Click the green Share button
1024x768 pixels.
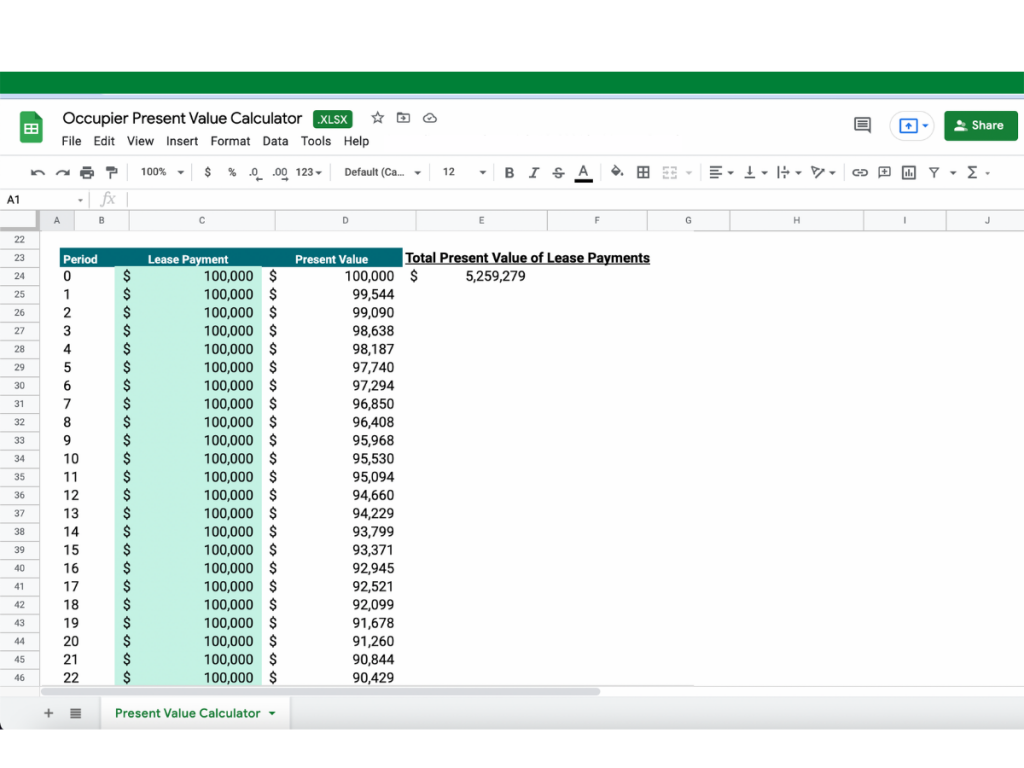pos(980,125)
